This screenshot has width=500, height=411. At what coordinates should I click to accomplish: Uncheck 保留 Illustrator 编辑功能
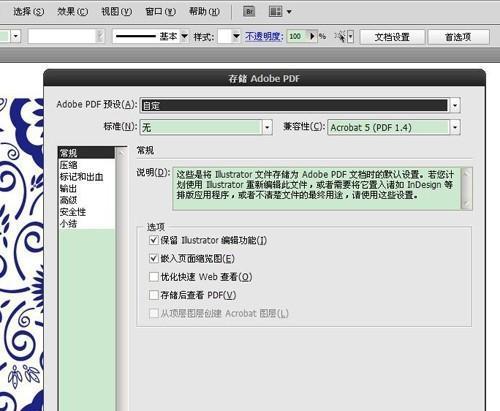[x=154, y=240]
